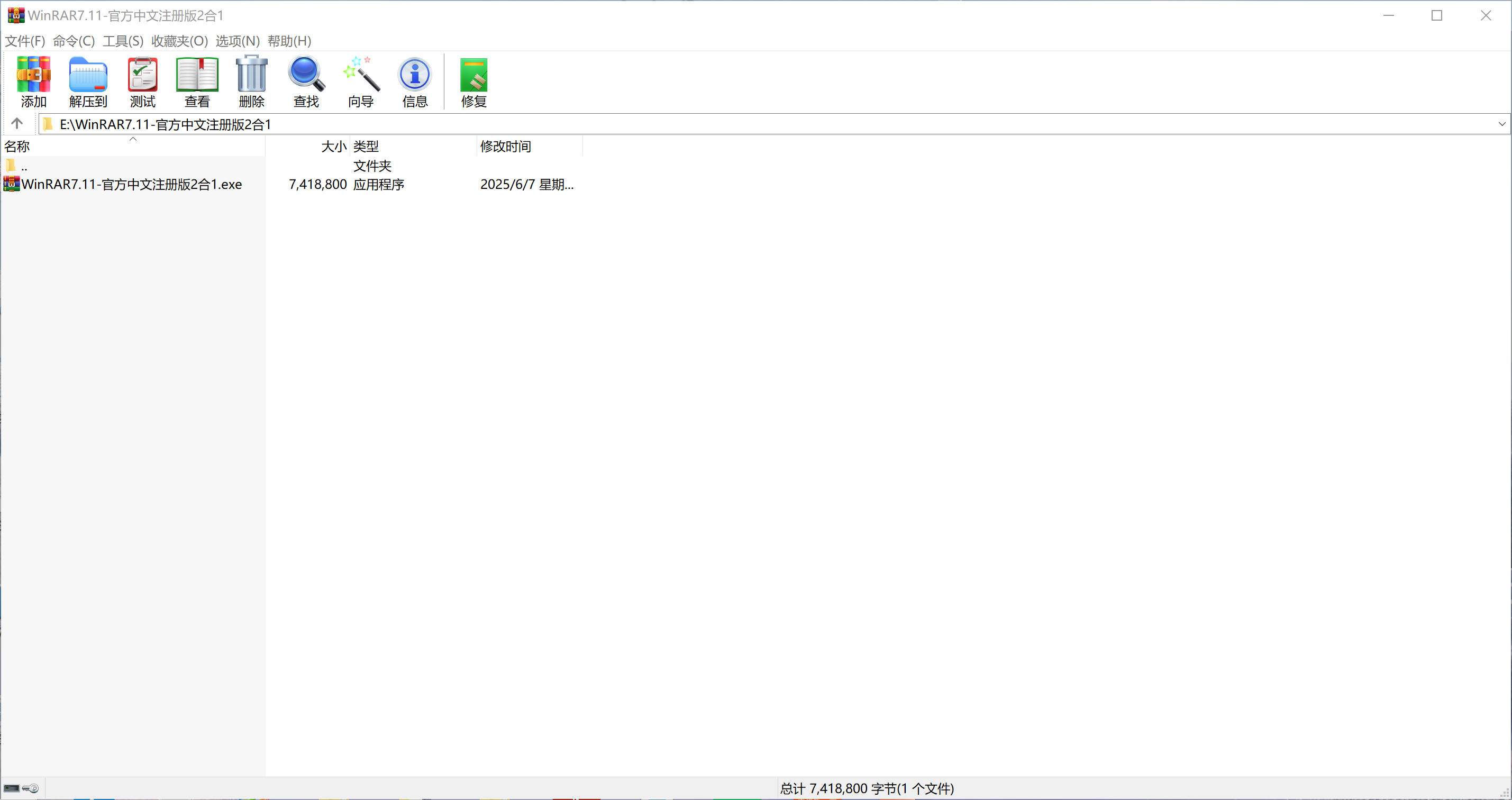Go up one folder level arrow
The image size is (1512, 800).
(16, 123)
